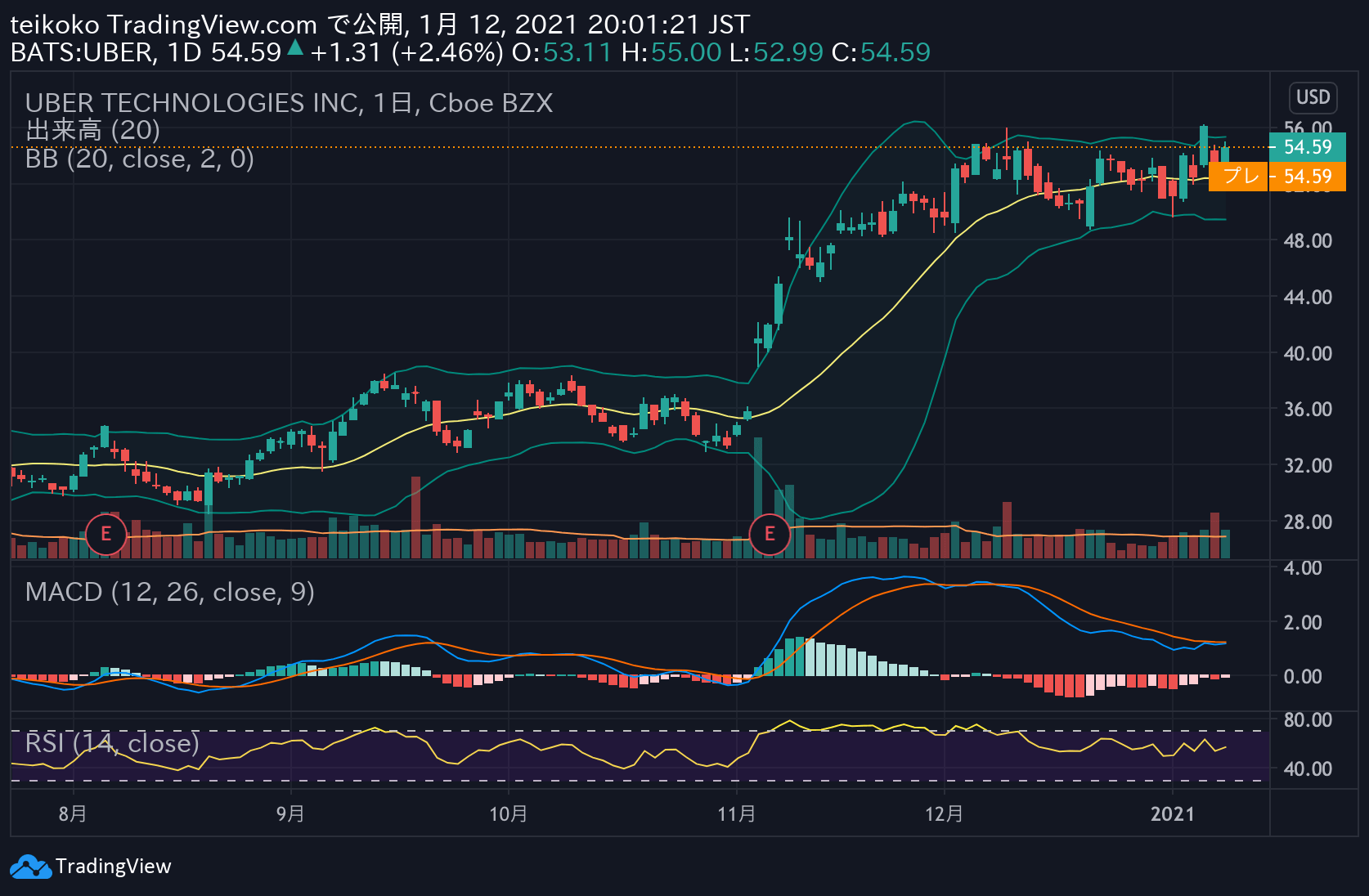
Task: Click the August earnings E marker
Action: (x=105, y=535)
